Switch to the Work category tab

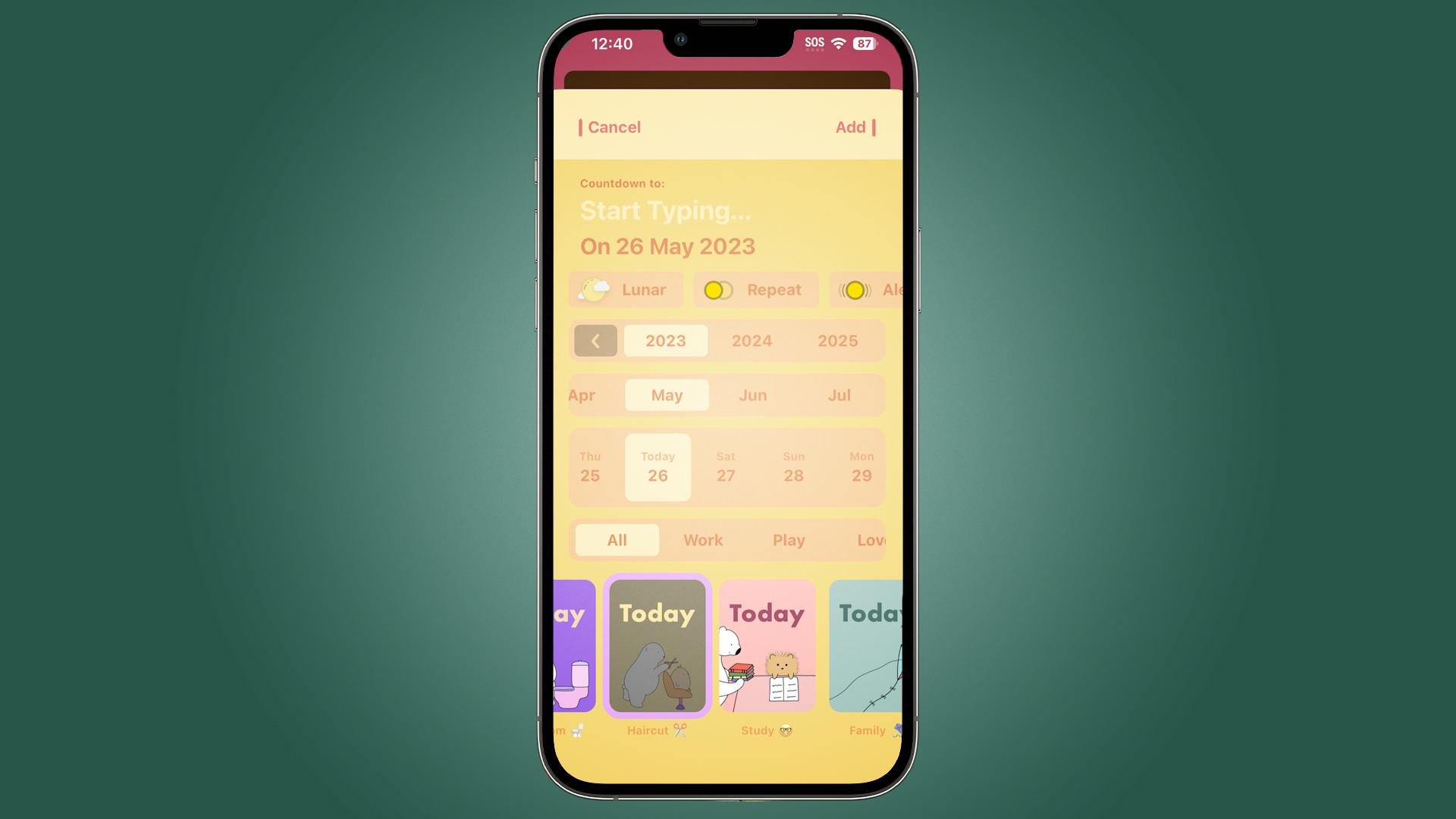click(x=703, y=540)
